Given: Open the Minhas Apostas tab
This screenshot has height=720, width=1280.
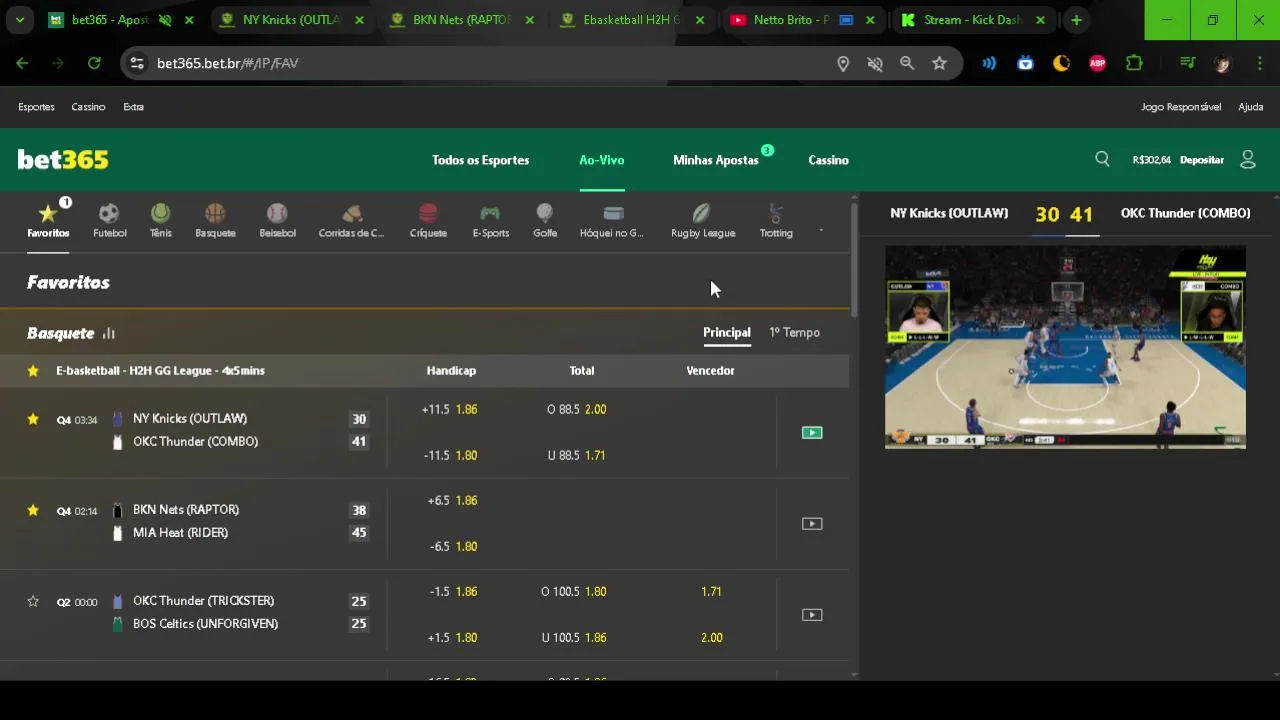Looking at the screenshot, I should (716, 160).
